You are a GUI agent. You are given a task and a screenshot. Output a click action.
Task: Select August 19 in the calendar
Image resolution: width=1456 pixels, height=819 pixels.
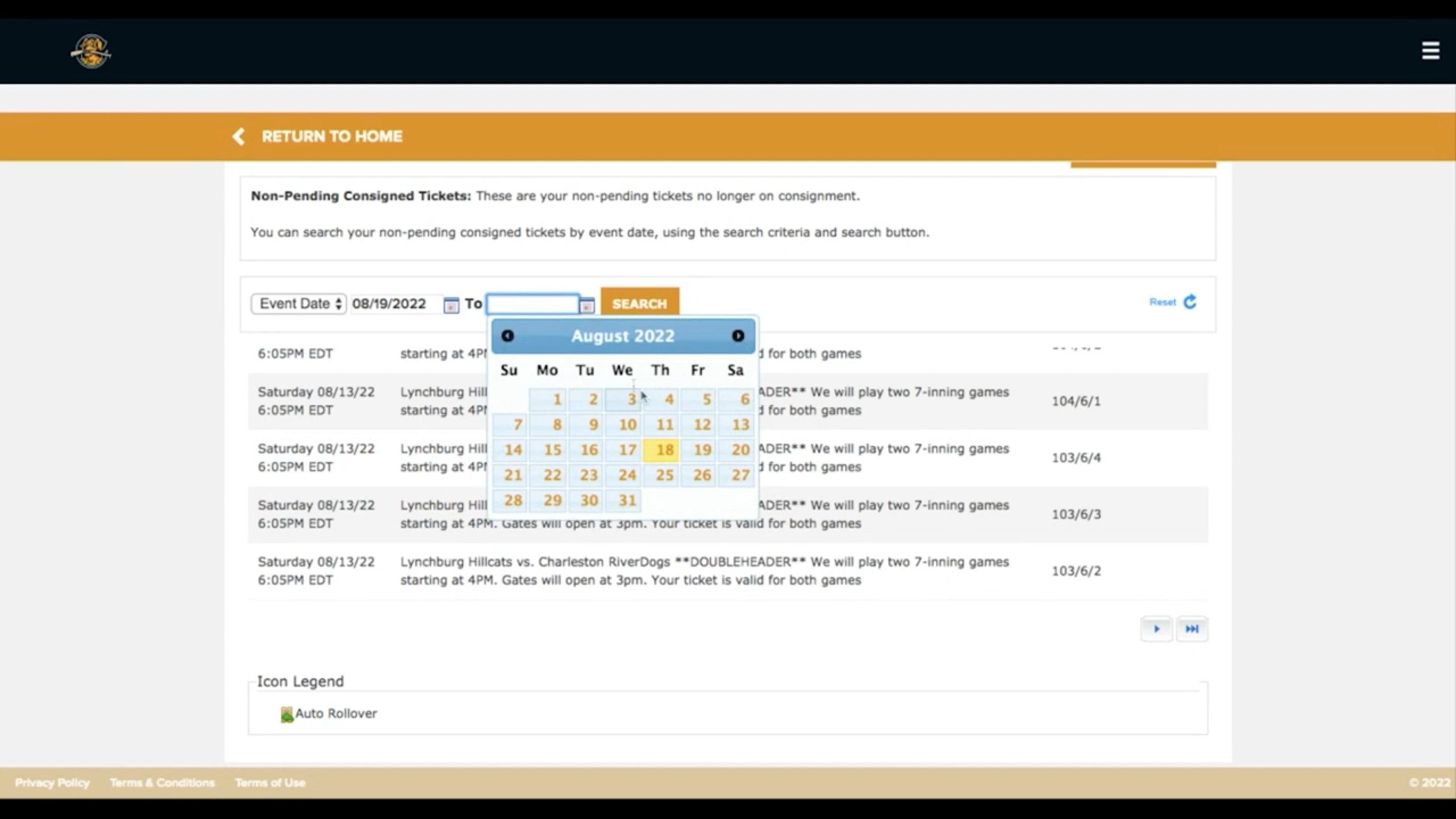699,450
